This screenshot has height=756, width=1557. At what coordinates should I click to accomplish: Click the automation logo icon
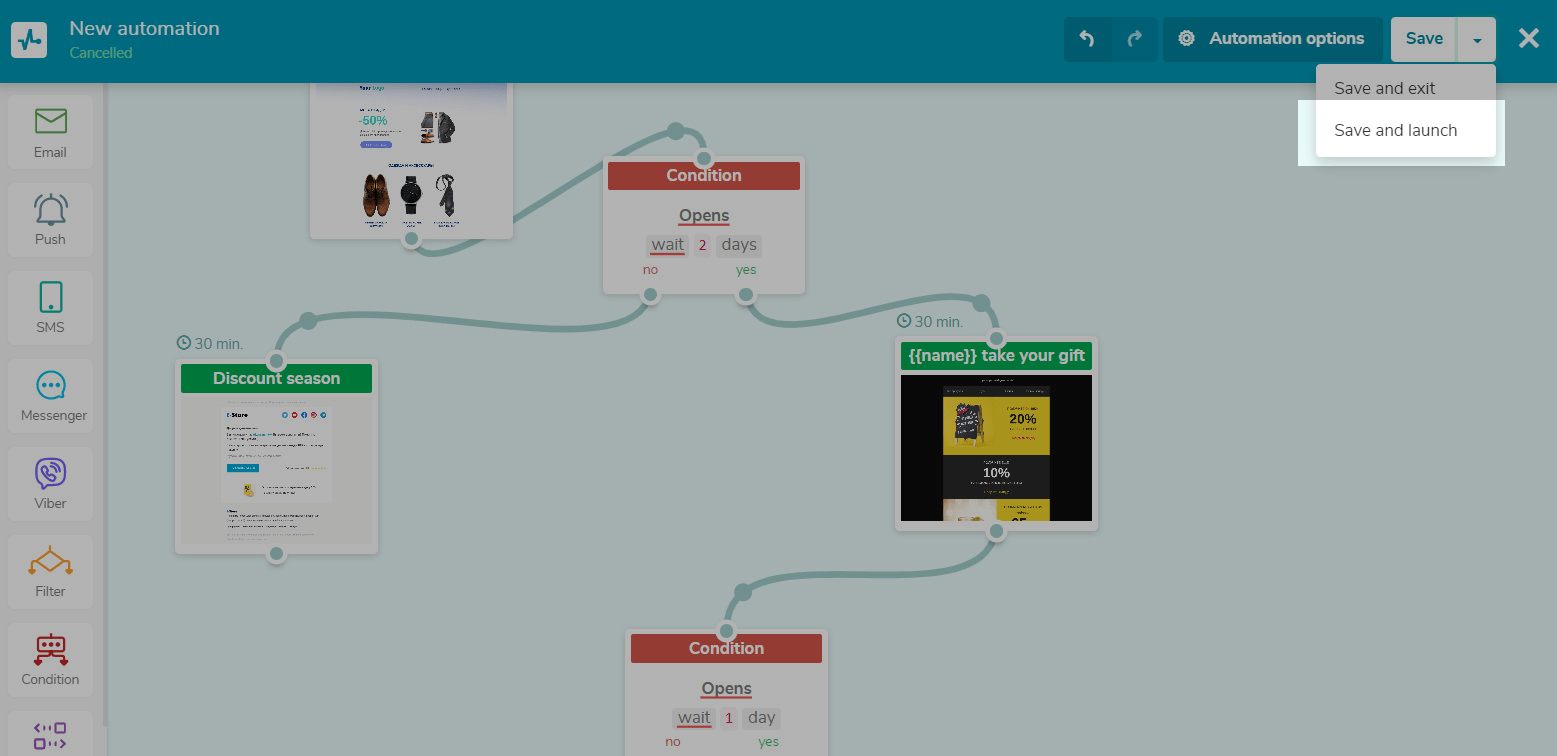(x=29, y=40)
